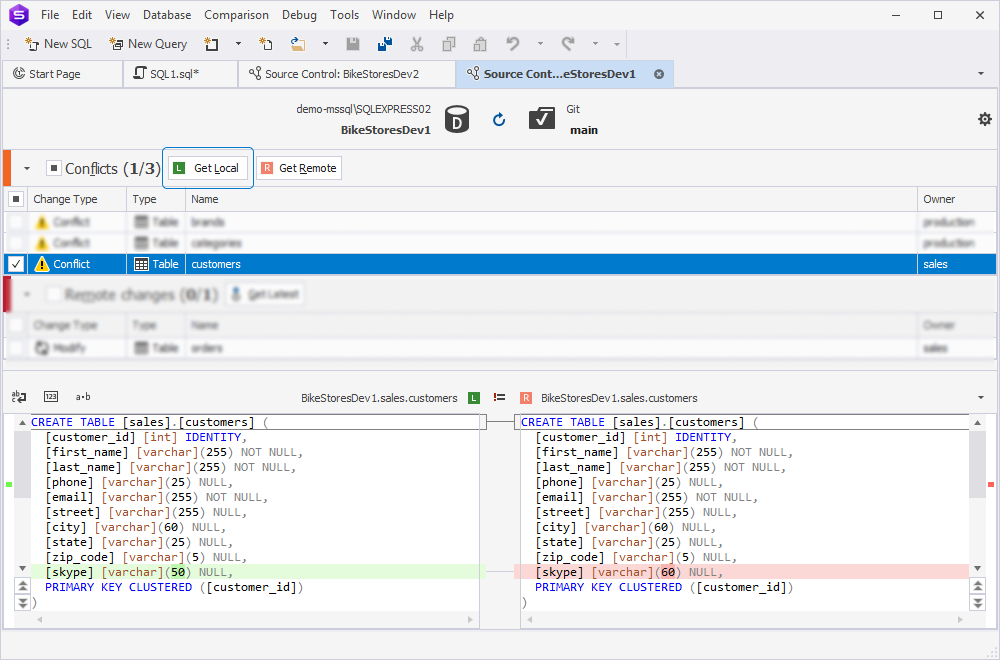The height and width of the screenshot is (660, 1000).
Task: Click the red R remote version icon
Action: click(x=526, y=398)
